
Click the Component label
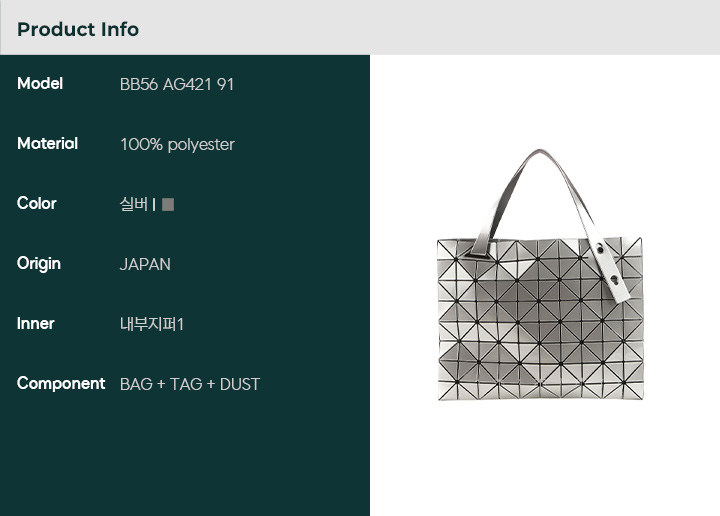[61, 384]
